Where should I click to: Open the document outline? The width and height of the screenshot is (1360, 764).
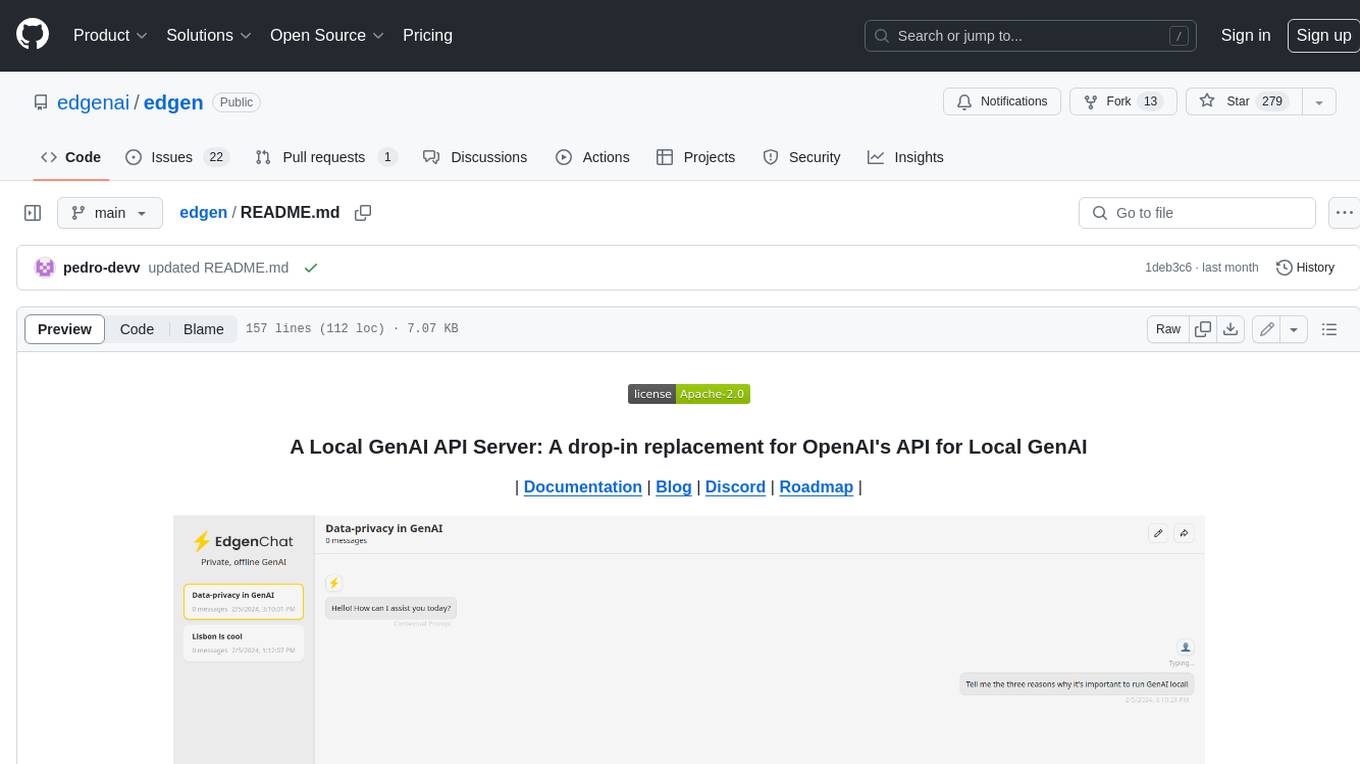point(1329,329)
